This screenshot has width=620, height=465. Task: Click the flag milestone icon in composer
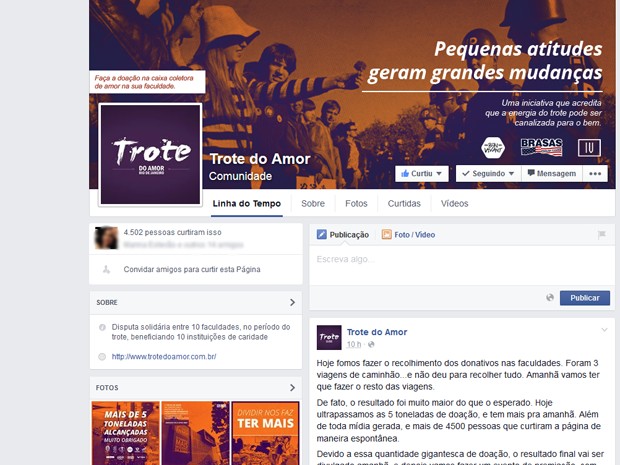click(x=602, y=234)
